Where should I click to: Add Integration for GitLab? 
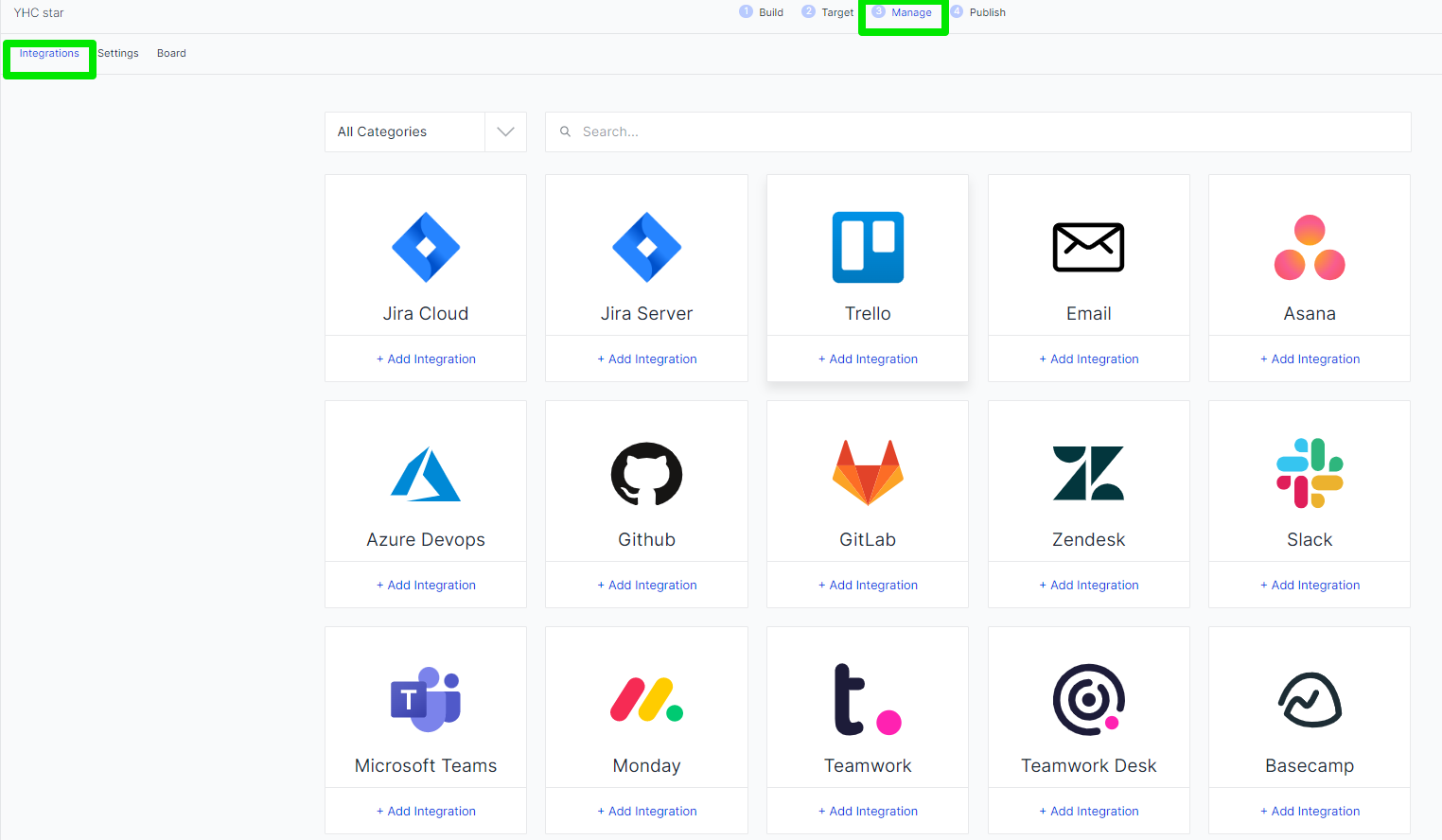(x=868, y=585)
